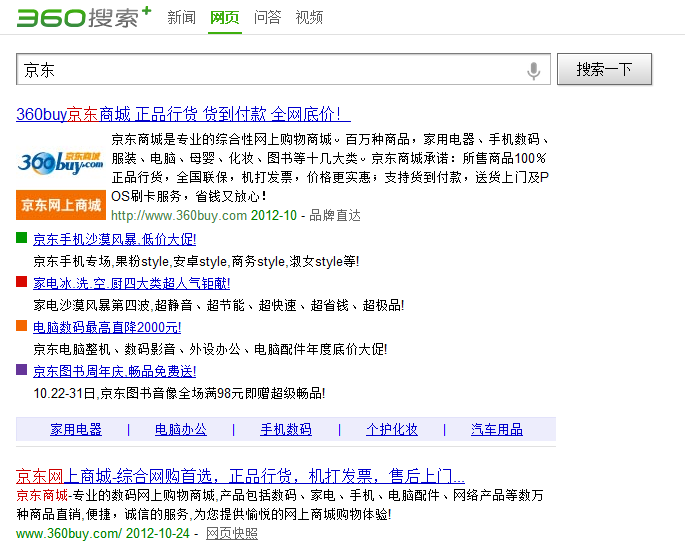This screenshot has width=685, height=549.
Task: Click into the search box containing 京东
Action: (x=270, y=70)
